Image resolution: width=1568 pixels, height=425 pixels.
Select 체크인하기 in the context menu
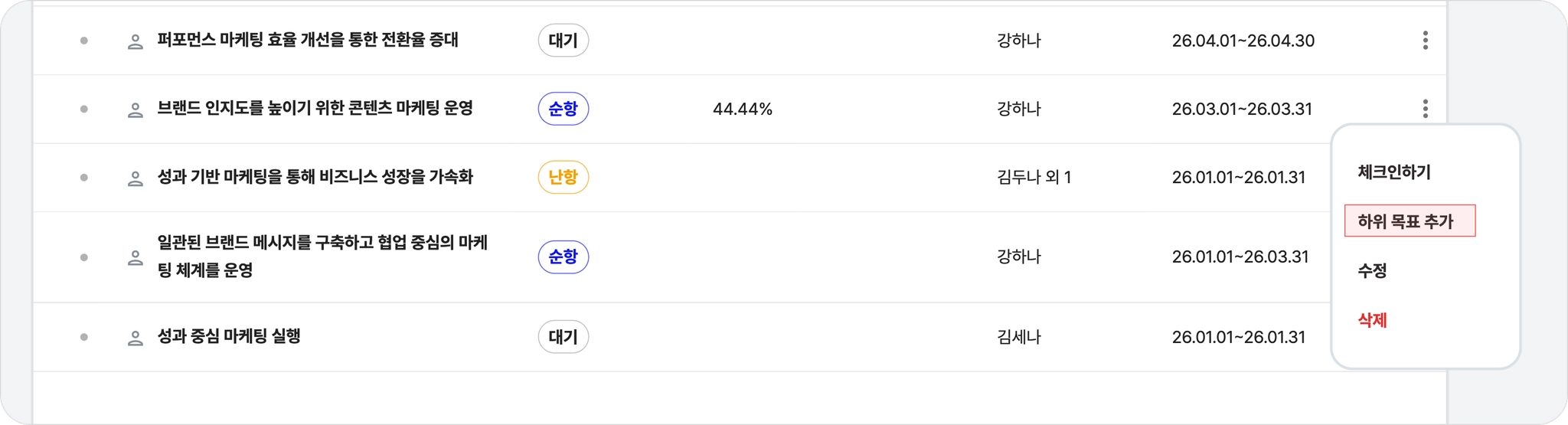(x=1393, y=172)
